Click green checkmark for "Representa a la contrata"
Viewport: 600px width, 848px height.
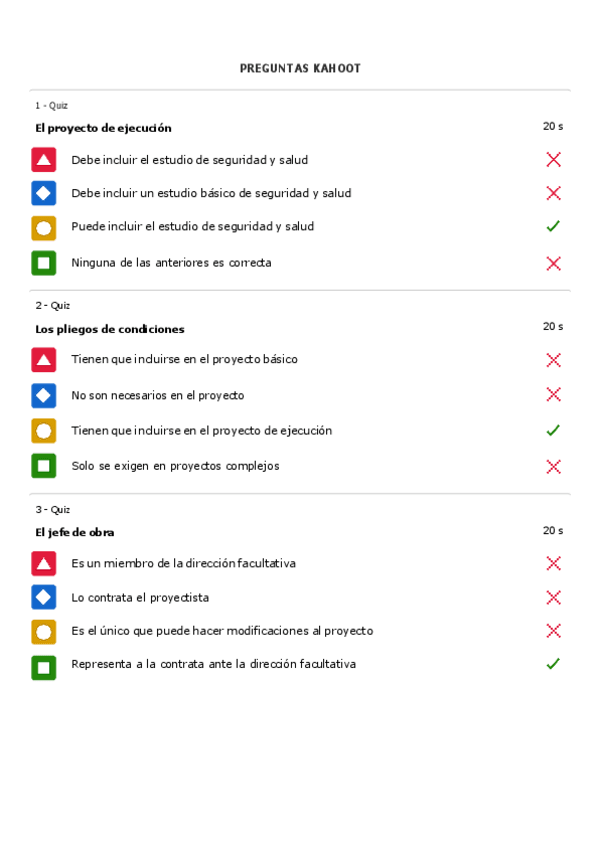click(x=553, y=664)
